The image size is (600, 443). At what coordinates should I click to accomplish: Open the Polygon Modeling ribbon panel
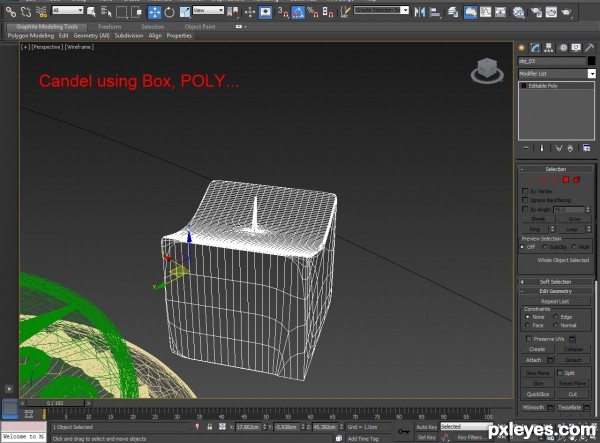coord(31,36)
